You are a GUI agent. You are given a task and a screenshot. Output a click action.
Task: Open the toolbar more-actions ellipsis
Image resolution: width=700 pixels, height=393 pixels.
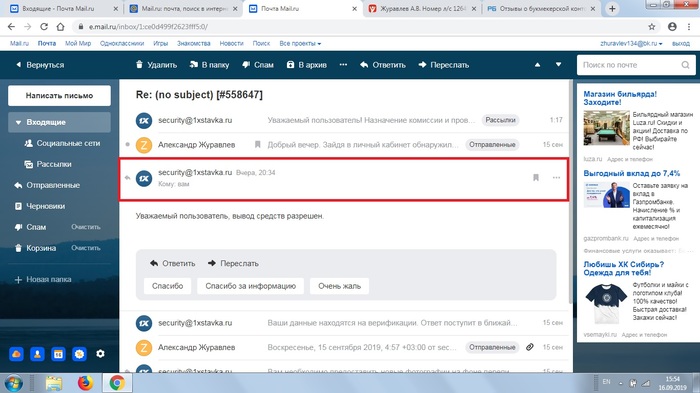(x=343, y=65)
